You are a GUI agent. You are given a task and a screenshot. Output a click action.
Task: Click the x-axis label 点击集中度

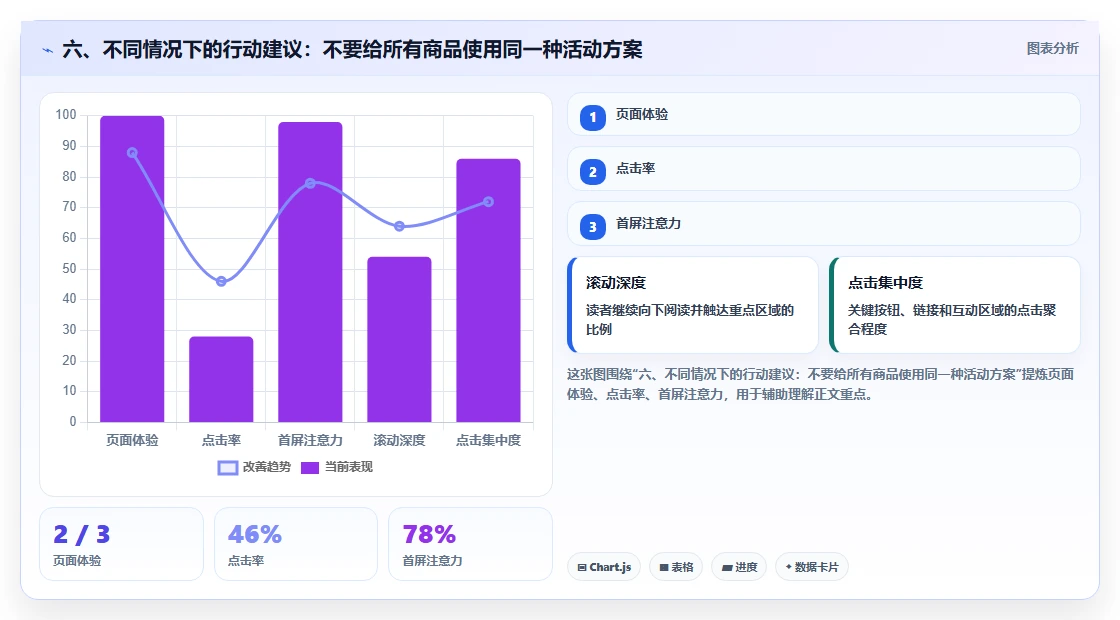489,441
